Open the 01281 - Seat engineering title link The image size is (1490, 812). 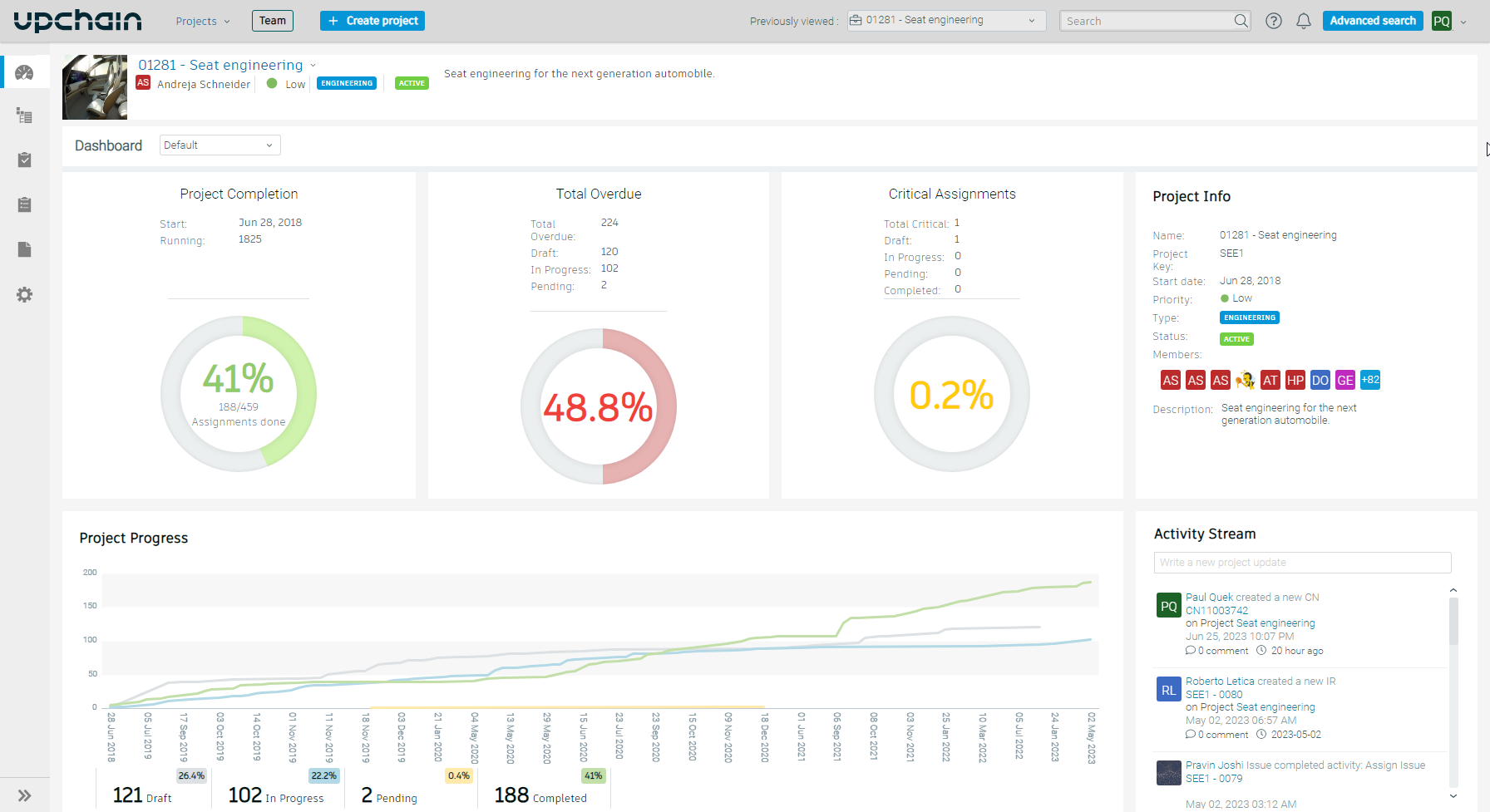click(220, 65)
